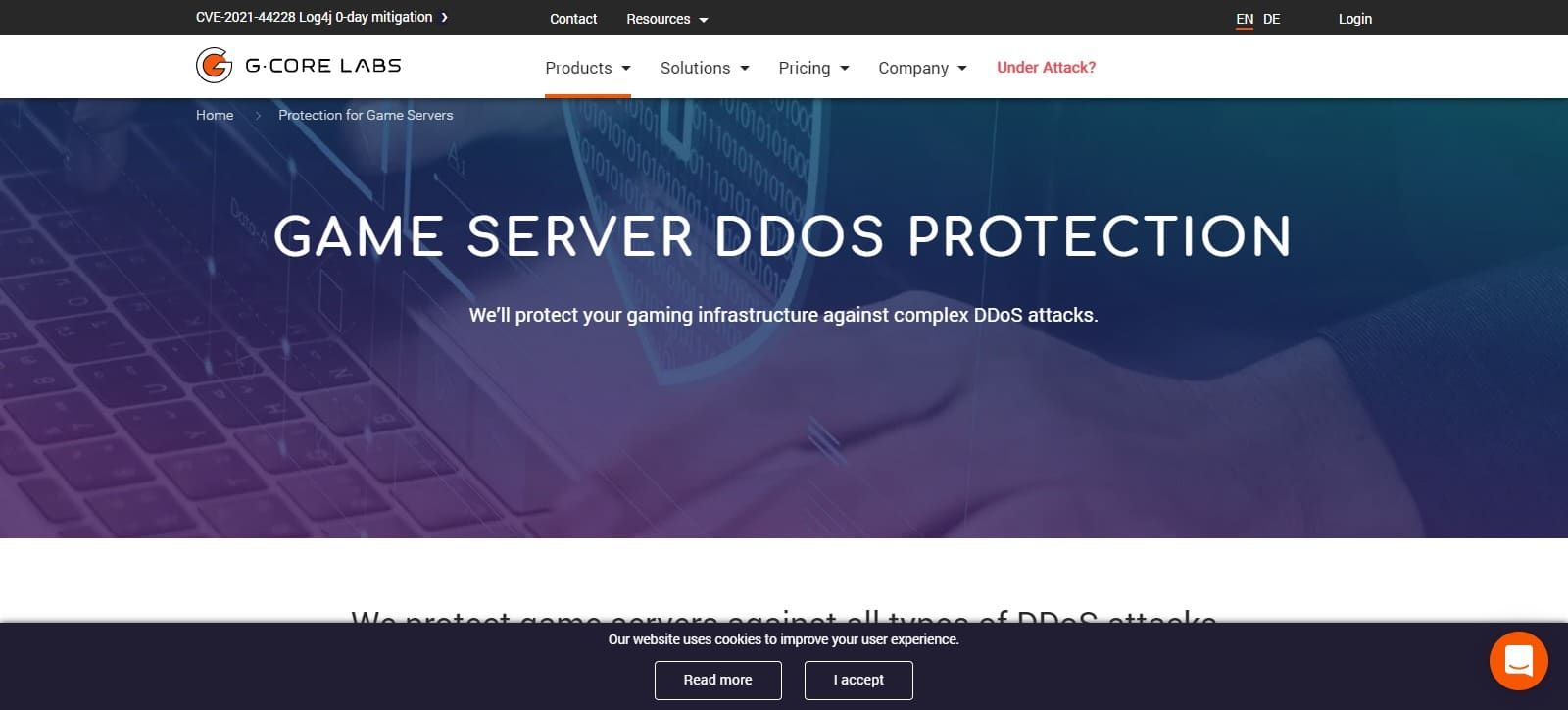
Task: Expand the Solutions dropdown menu
Action: 705,68
